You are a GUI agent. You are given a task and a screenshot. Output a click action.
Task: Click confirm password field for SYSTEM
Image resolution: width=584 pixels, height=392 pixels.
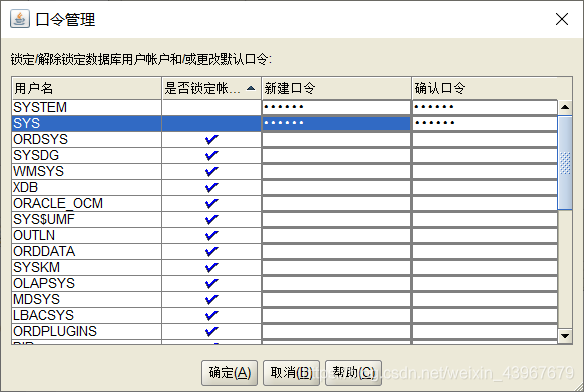485,107
